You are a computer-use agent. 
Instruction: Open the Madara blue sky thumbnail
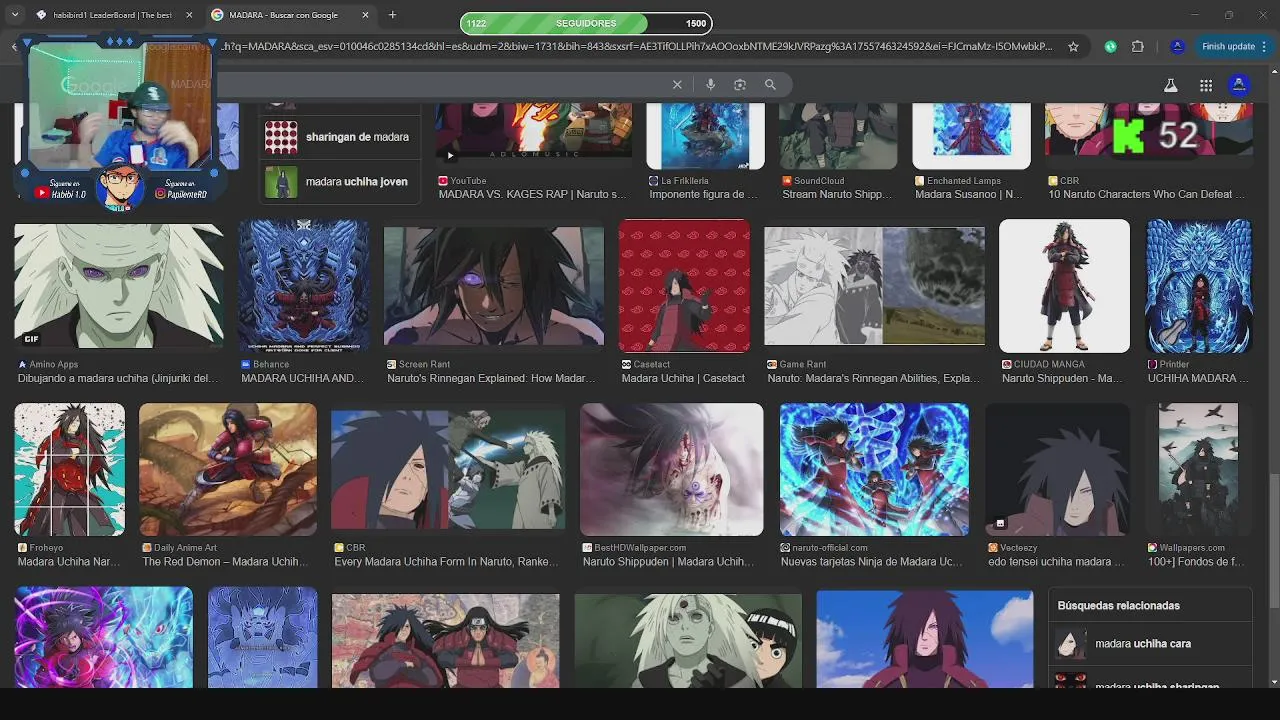click(925, 638)
